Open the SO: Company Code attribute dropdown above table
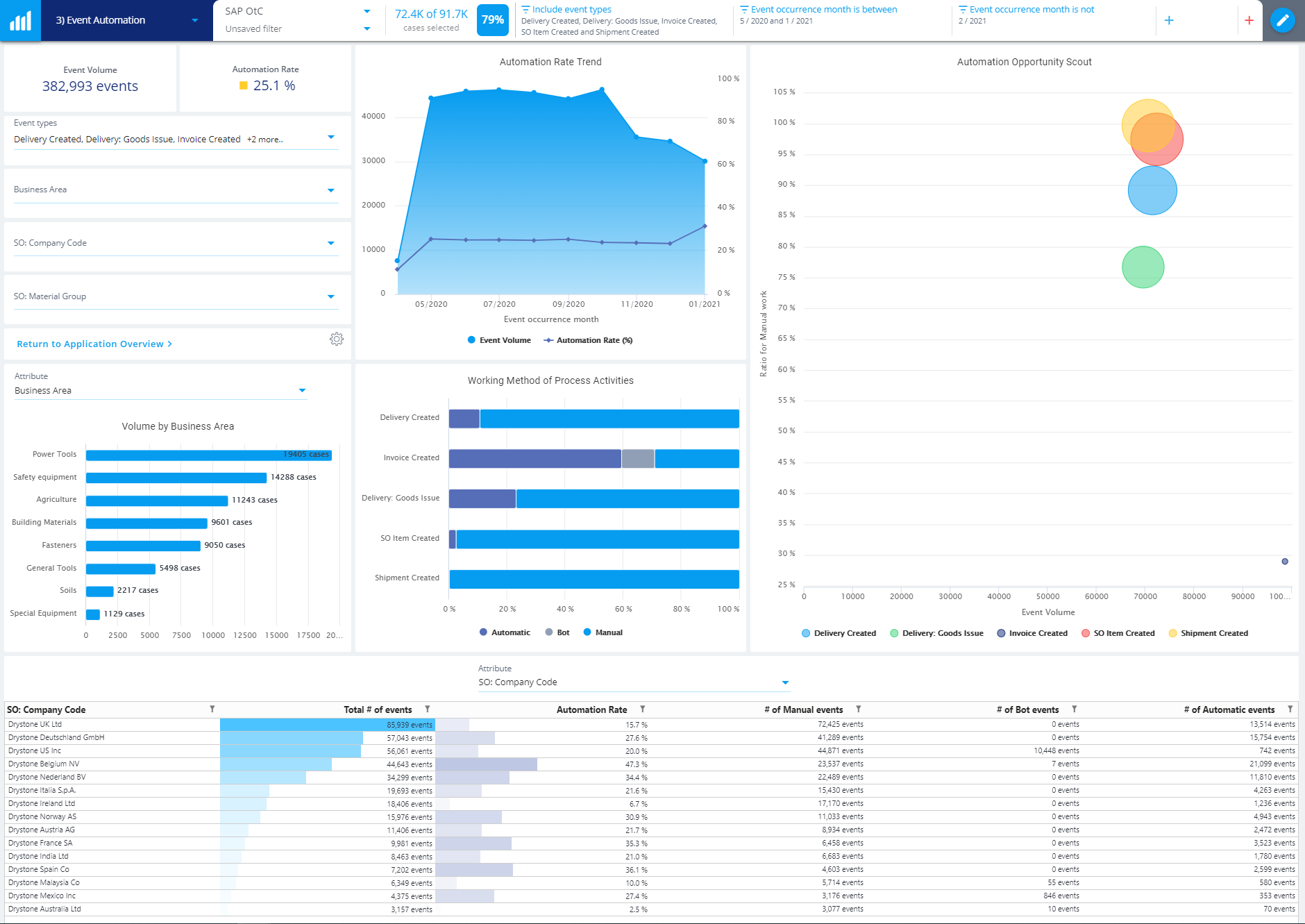The image size is (1305, 924). click(x=785, y=682)
